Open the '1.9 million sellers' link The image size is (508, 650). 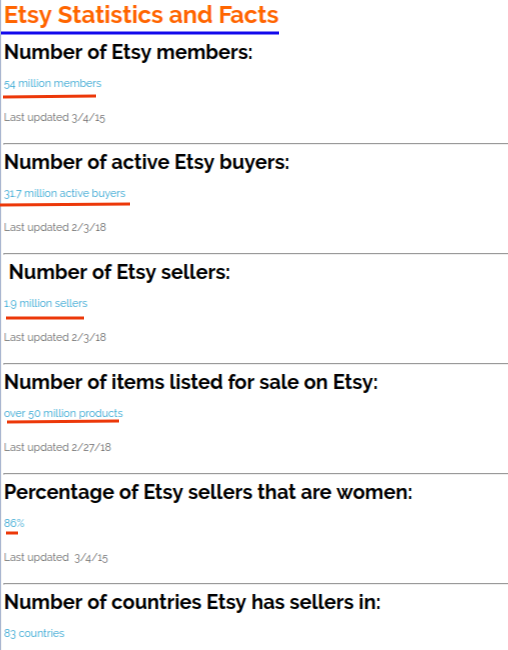pos(46,303)
